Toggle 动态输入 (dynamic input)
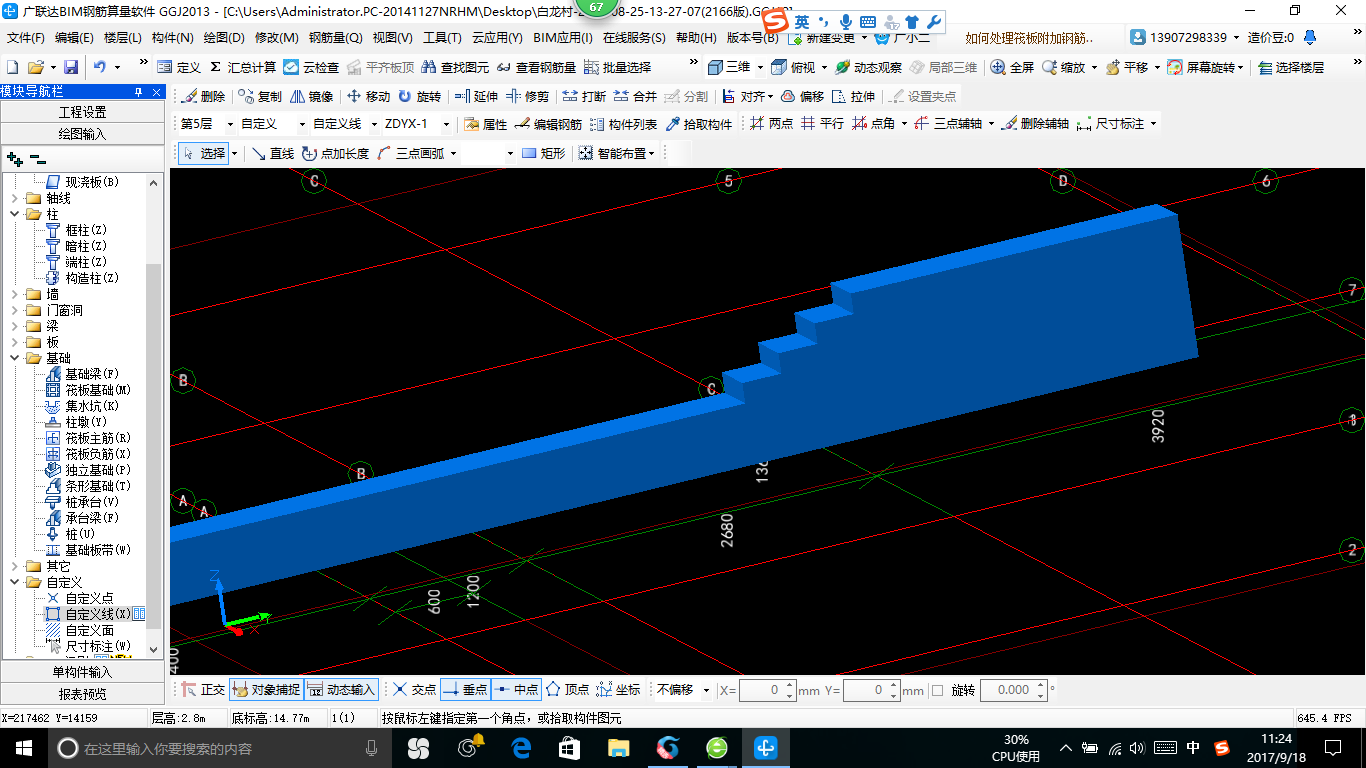The image size is (1366, 768). [340, 690]
